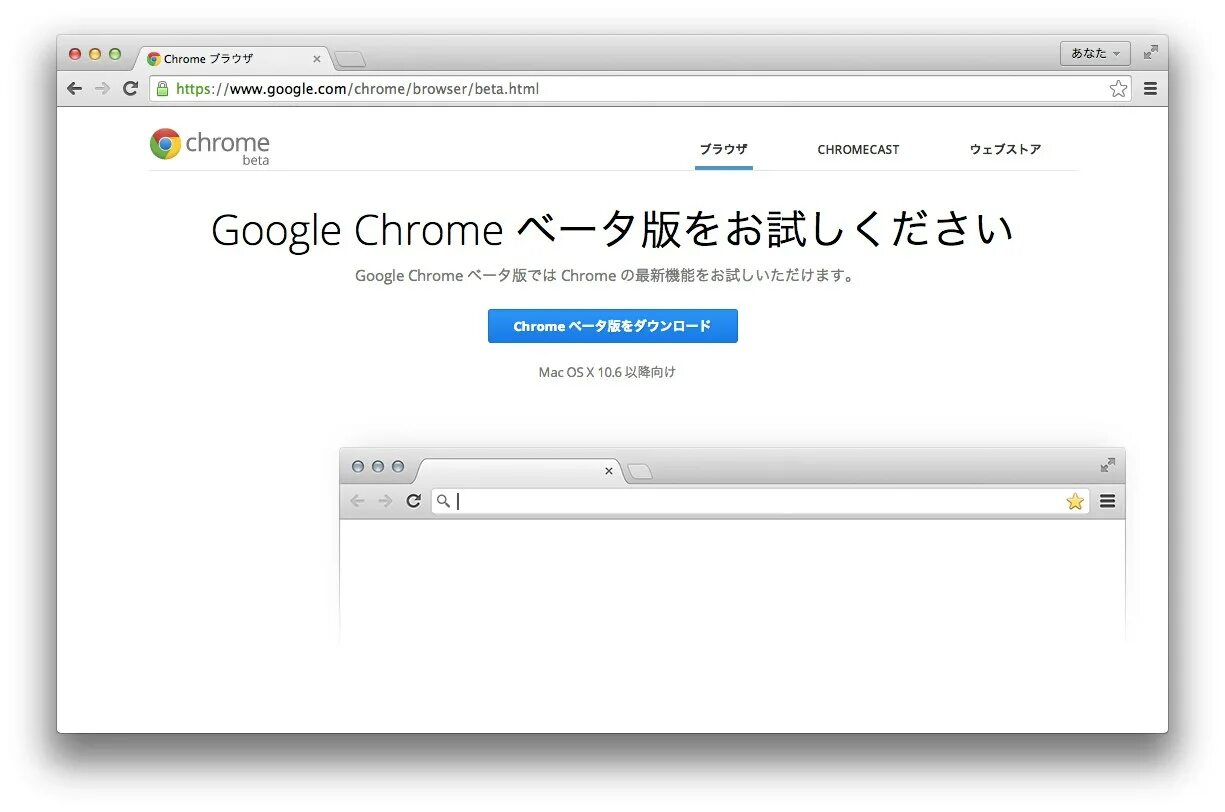The height and width of the screenshot is (812, 1225).
Task: Go back using the browser back arrow
Action: coord(74,89)
